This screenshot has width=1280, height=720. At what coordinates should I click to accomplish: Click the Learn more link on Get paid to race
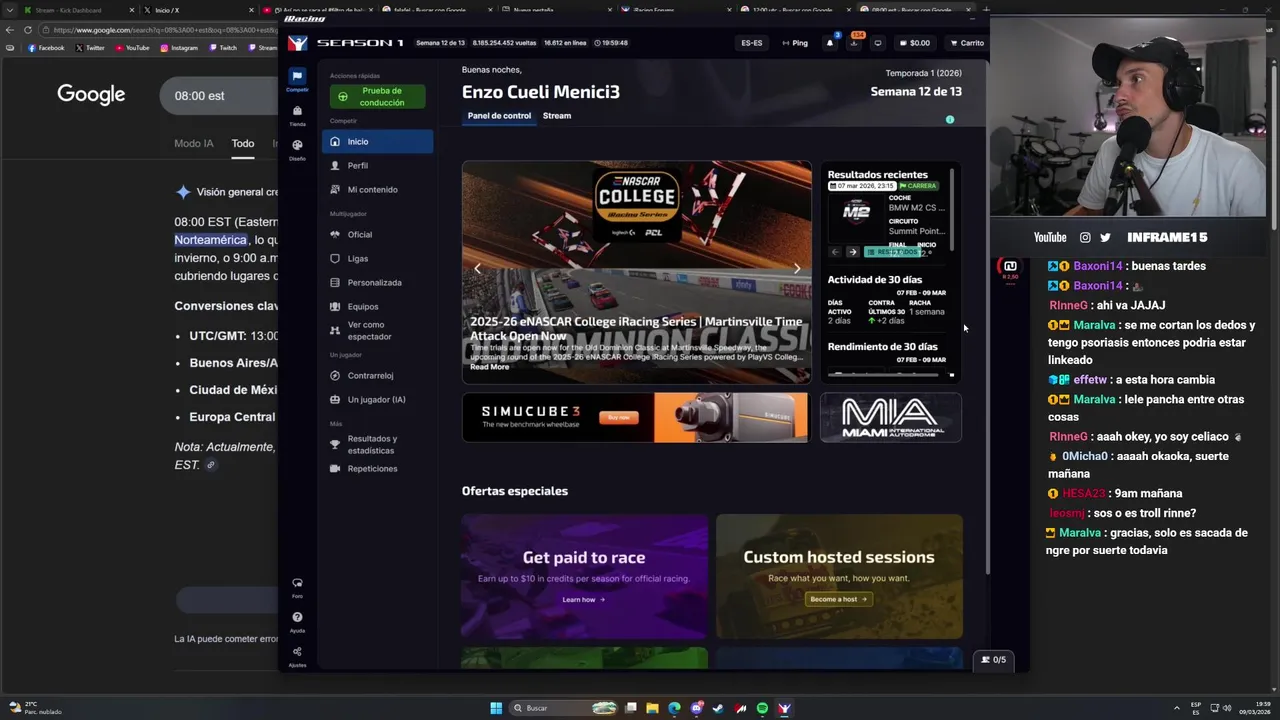(584, 600)
